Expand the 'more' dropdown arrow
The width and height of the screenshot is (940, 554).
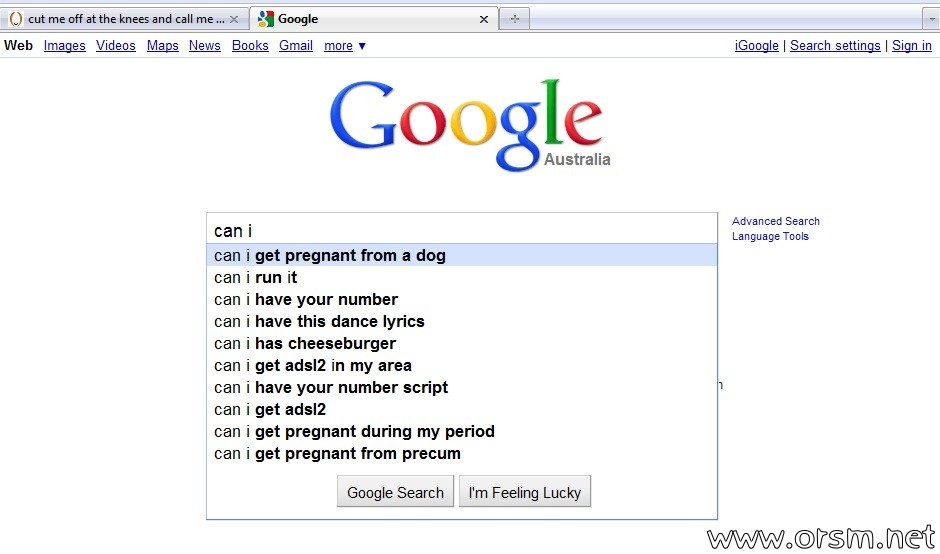[x=361, y=46]
